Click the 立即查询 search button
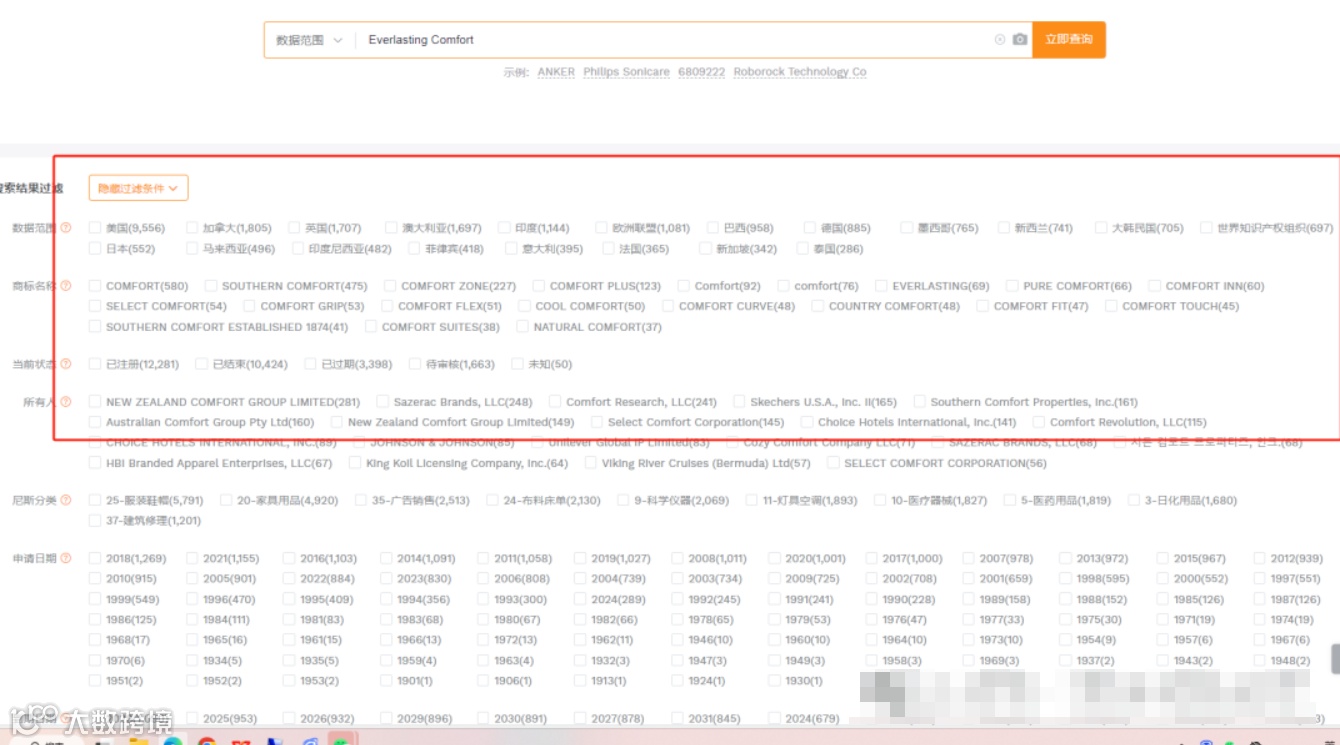 (1069, 40)
